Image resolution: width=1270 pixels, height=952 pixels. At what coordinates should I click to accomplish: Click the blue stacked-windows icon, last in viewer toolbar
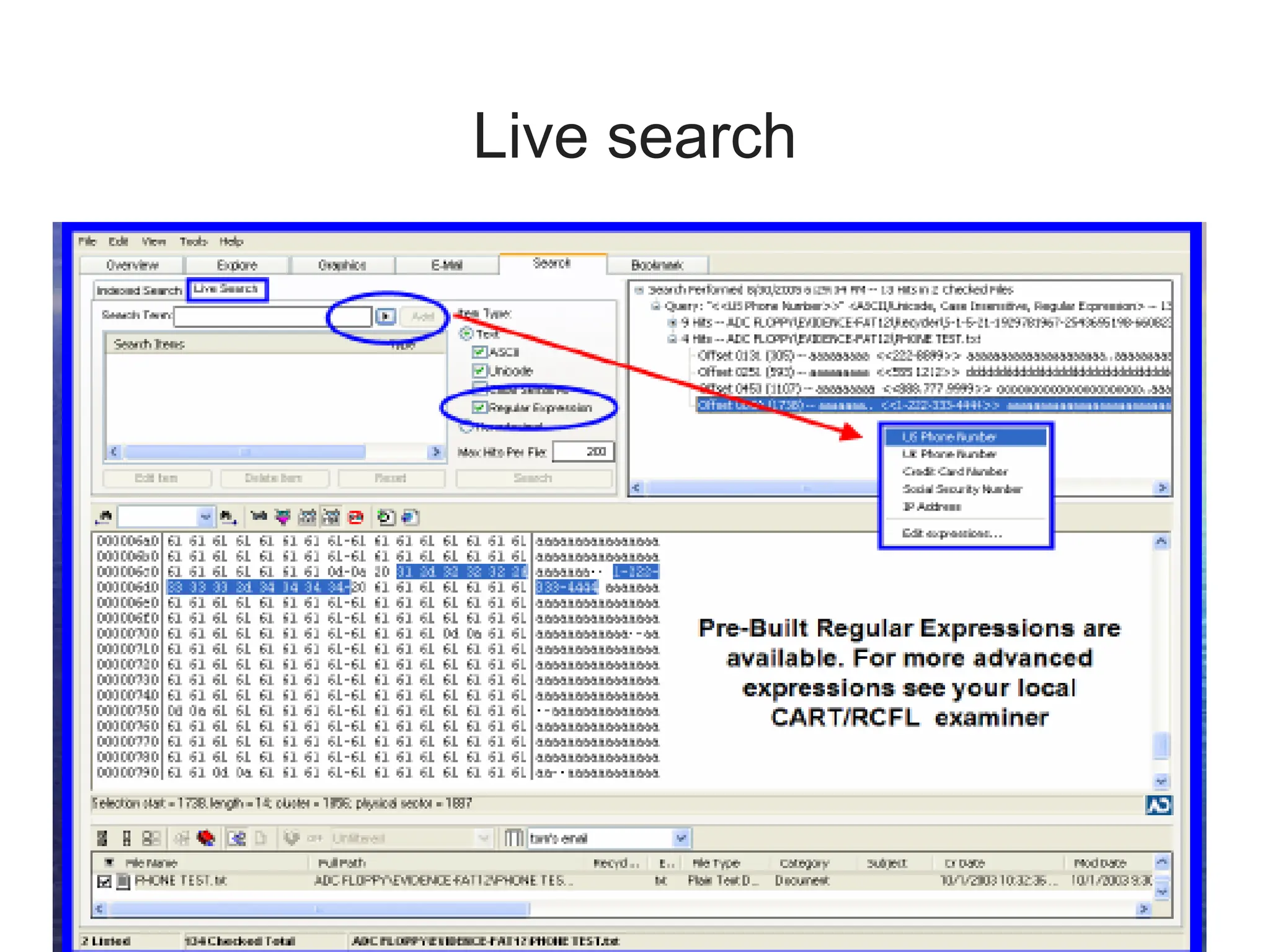[x=410, y=516]
